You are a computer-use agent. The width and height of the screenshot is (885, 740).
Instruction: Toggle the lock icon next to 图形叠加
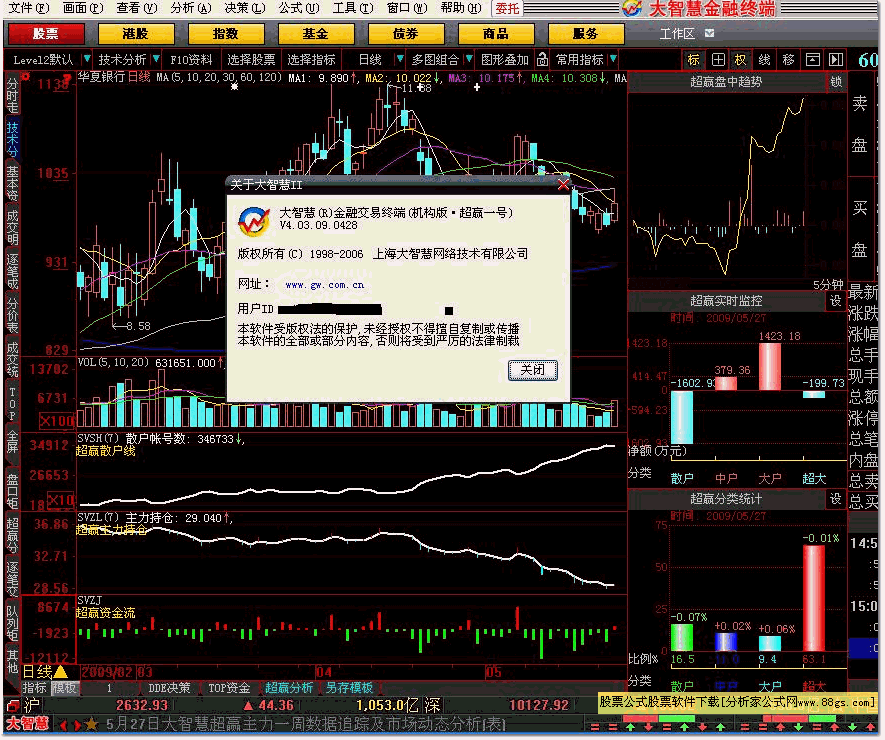pos(542,59)
